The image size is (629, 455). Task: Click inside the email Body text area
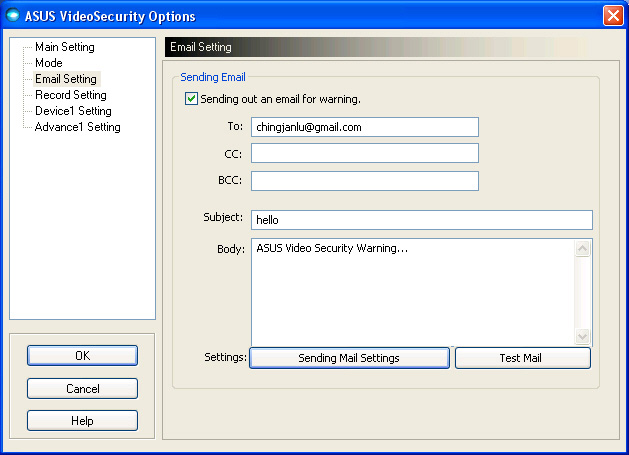(x=413, y=292)
